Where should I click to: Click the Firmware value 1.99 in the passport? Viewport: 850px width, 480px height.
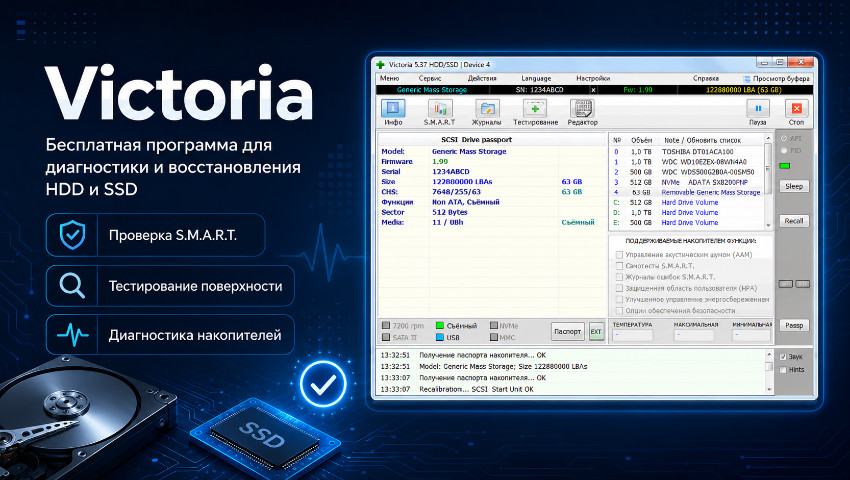[x=440, y=162]
